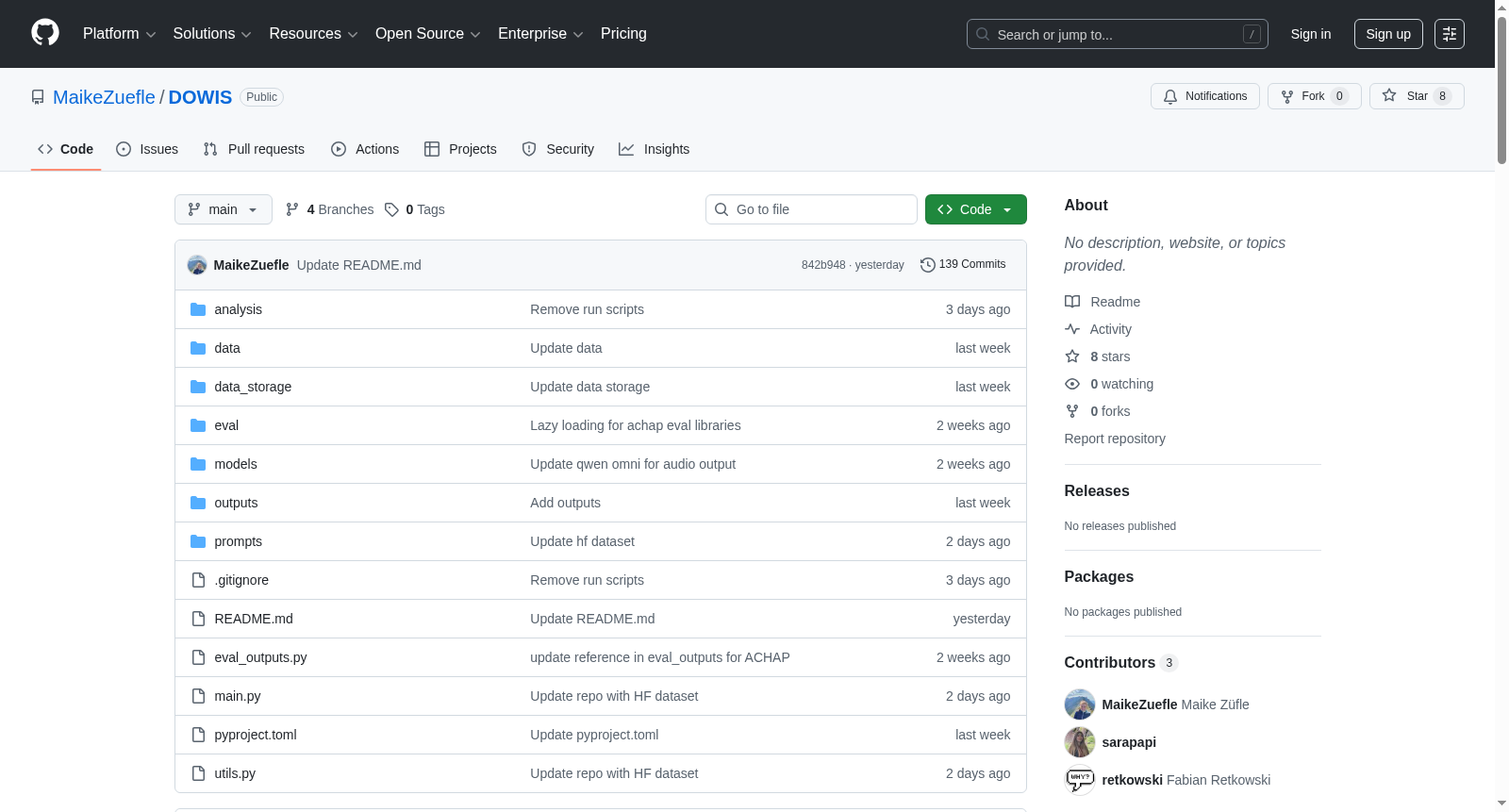Open sarapapi's contributor avatar

point(1080,742)
